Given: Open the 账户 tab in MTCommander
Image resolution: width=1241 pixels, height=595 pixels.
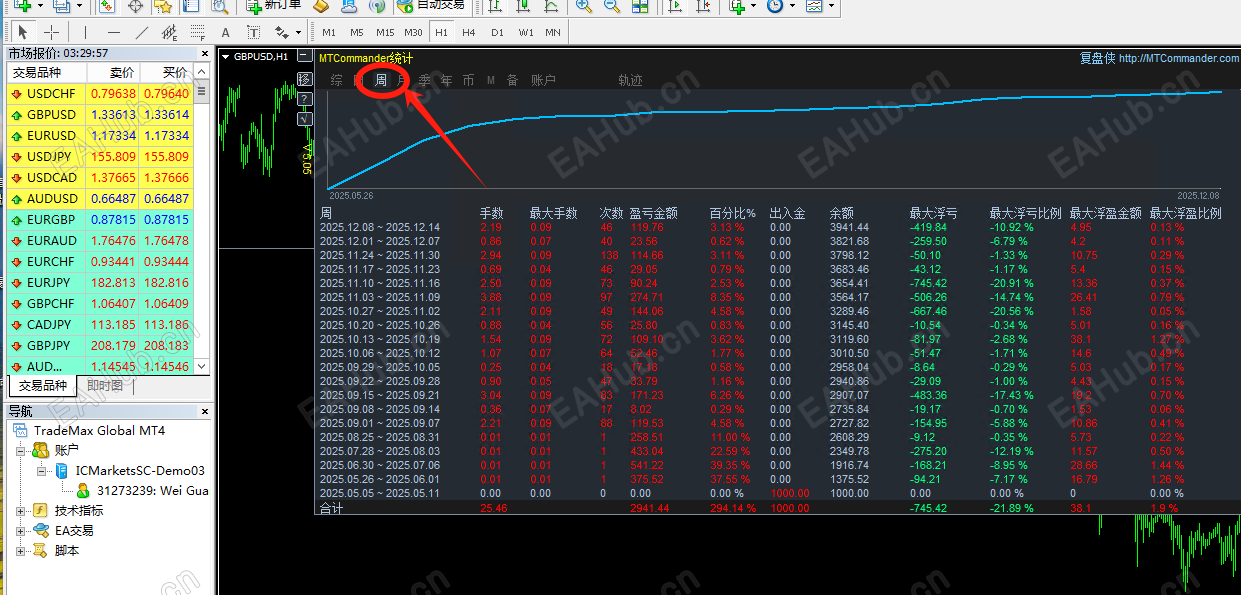Looking at the screenshot, I should coord(543,80).
